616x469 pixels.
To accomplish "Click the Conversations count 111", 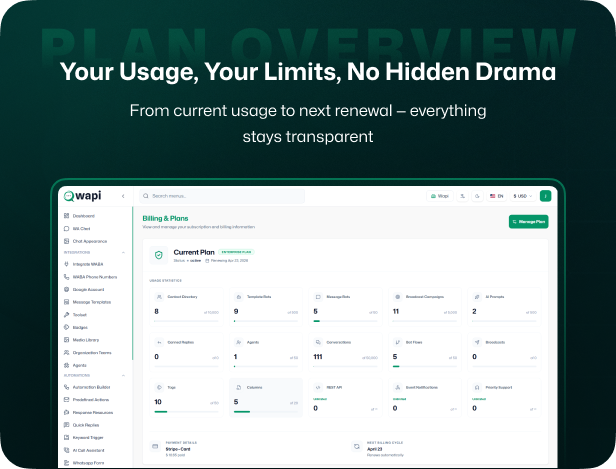I will pyautogui.click(x=318, y=357).
